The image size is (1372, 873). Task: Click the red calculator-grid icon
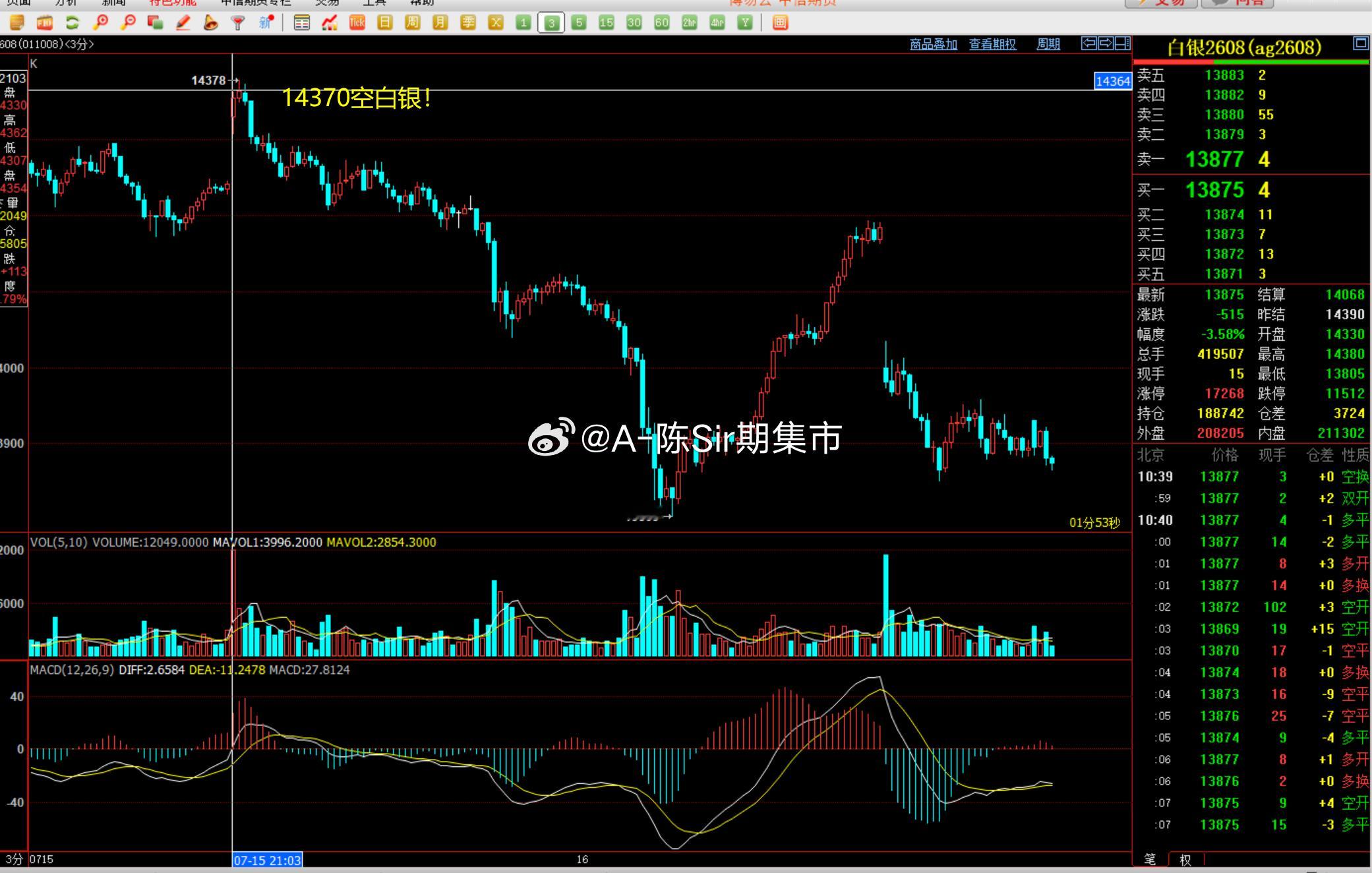[781, 23]
